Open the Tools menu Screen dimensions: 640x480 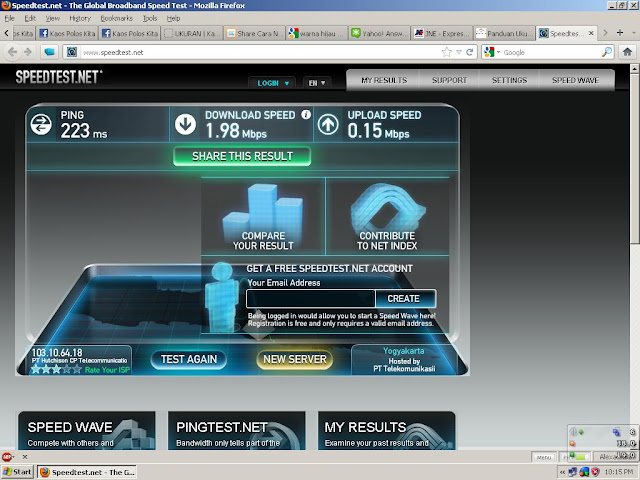[150, 18]
